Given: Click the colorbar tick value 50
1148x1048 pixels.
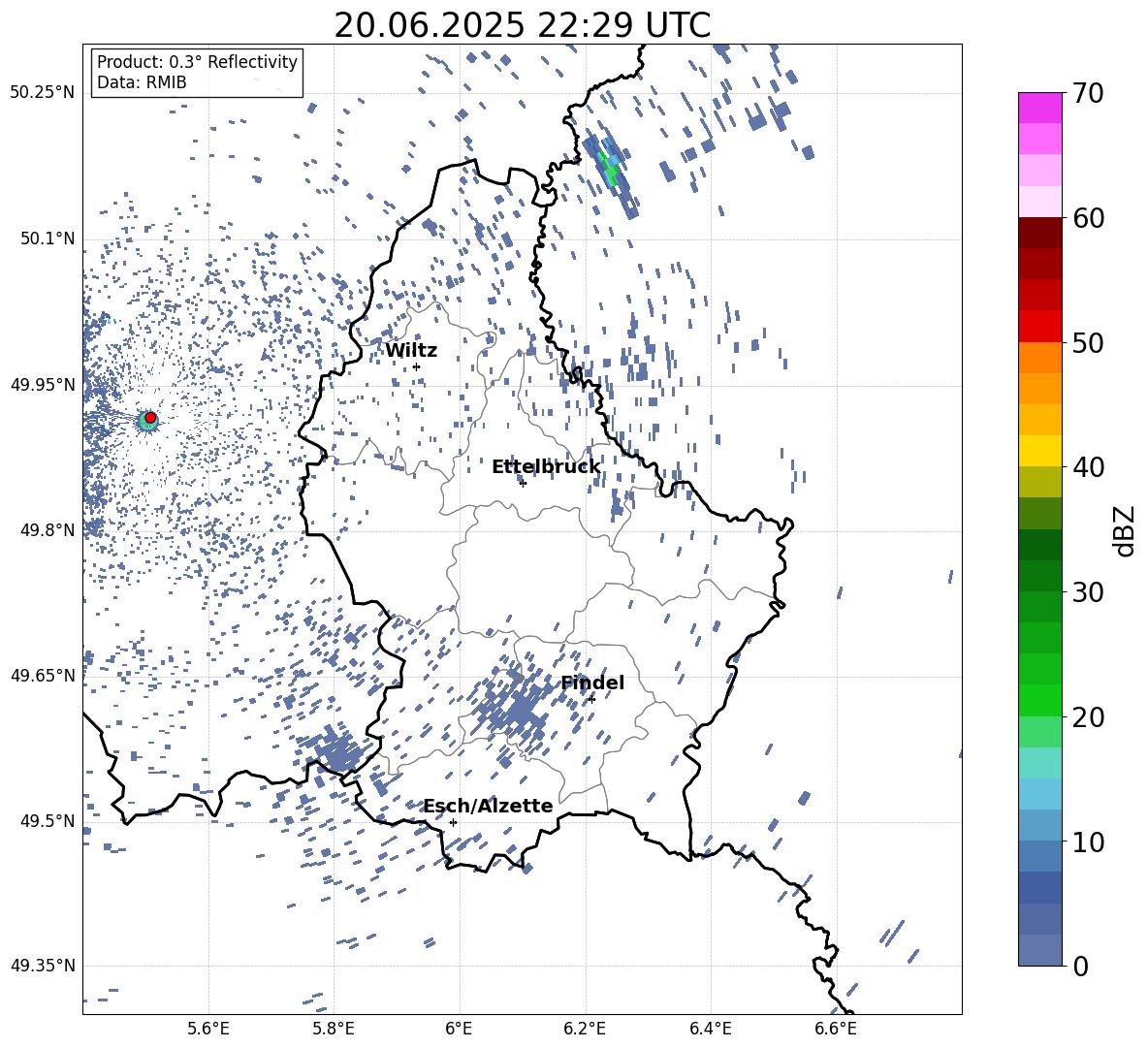Looking at the screenshot, I should [1088, 342].
